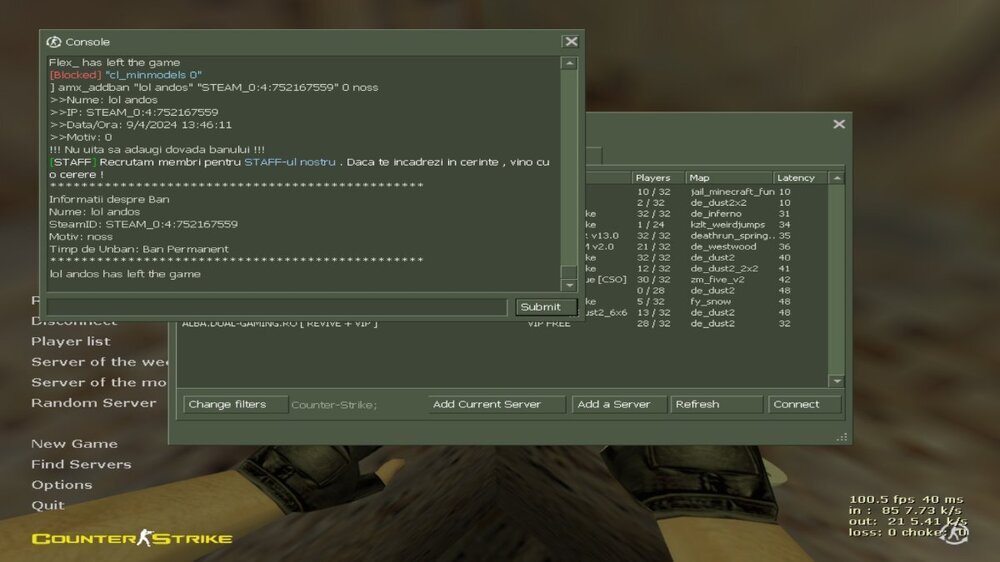Click the console command input field
1000x562 pixels.
276,307
